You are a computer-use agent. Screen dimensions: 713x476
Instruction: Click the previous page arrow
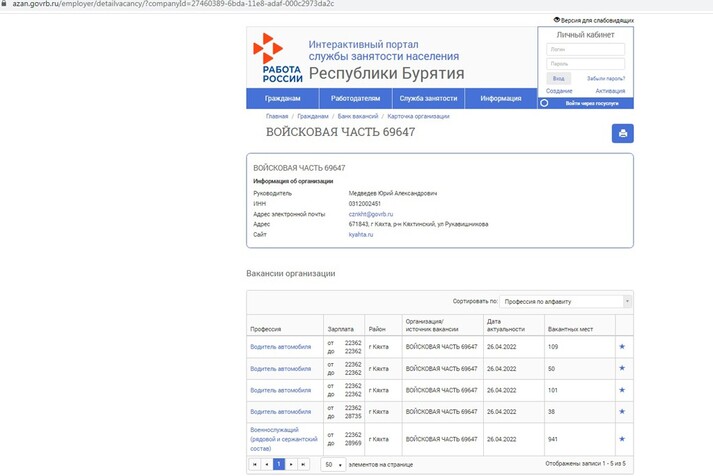click(x=266, y=464)
